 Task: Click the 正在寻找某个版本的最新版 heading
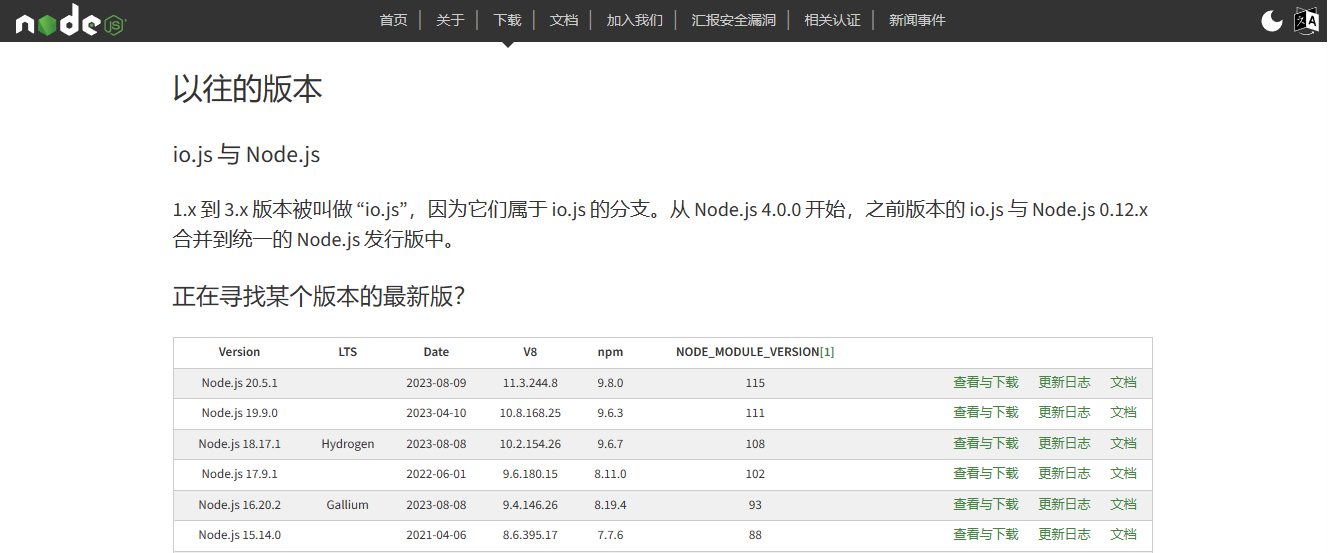click(318, 297)
